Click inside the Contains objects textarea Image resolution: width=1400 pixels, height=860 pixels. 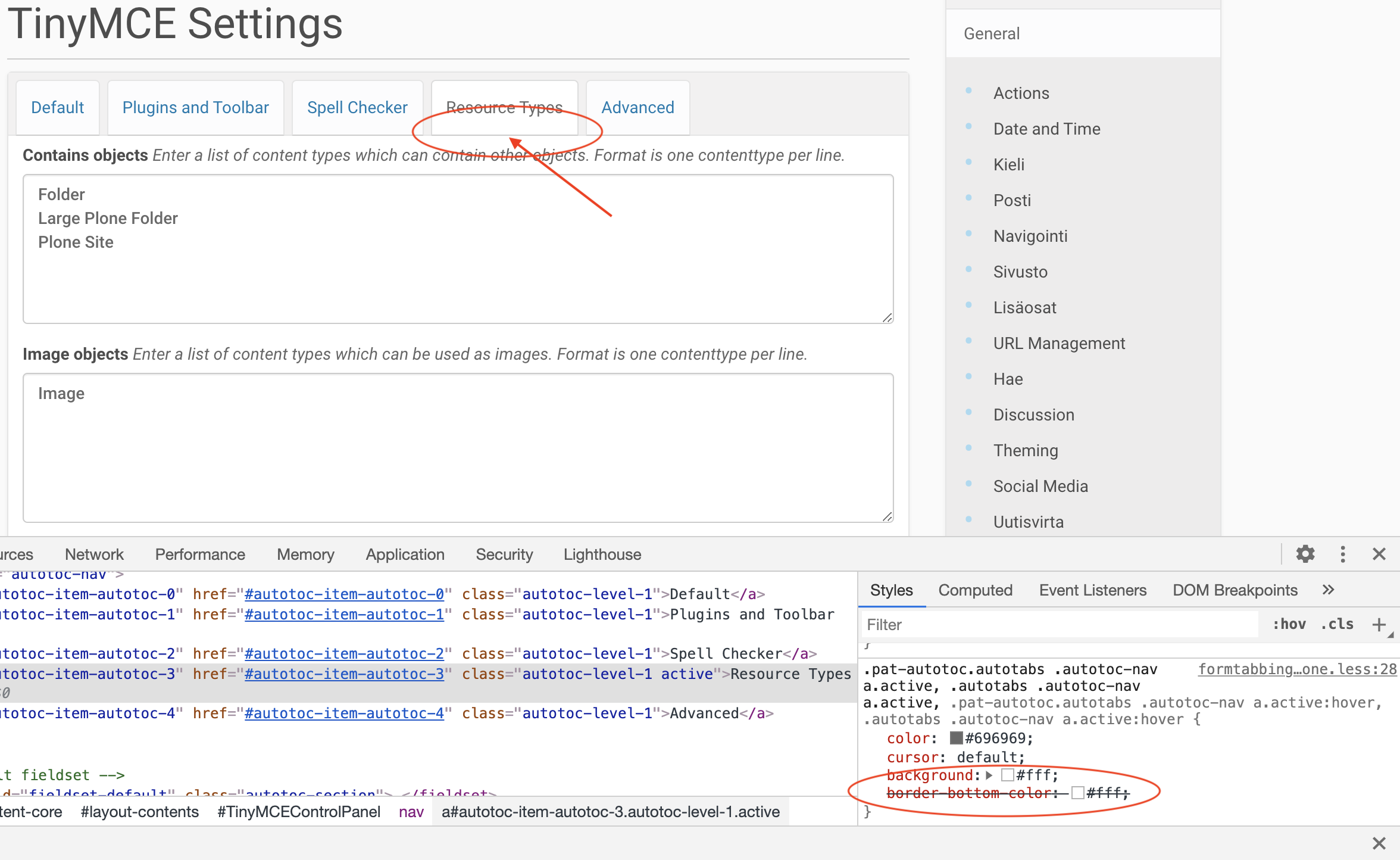click(x=458, y=249)
